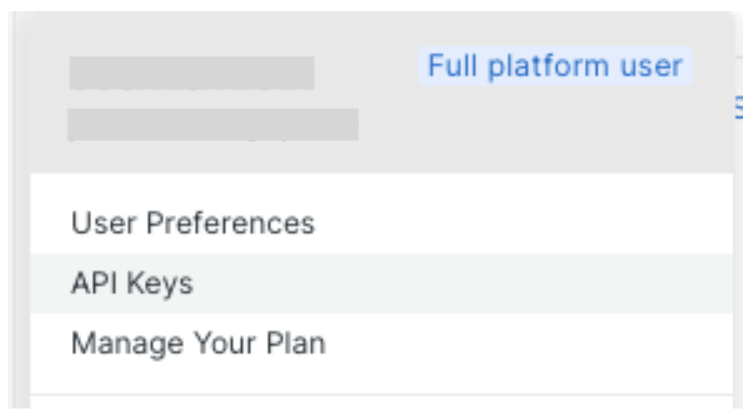Click the partial blue link at right edge
Image resolution: width=754 pixels, height=420 pixels.
[x=738, y=107]
